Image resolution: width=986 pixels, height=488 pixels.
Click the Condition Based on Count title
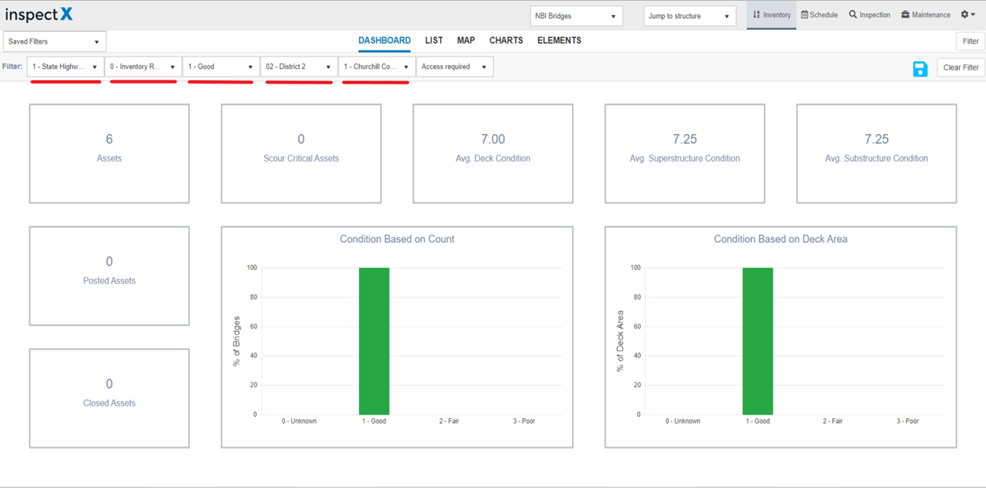[397, 239]
